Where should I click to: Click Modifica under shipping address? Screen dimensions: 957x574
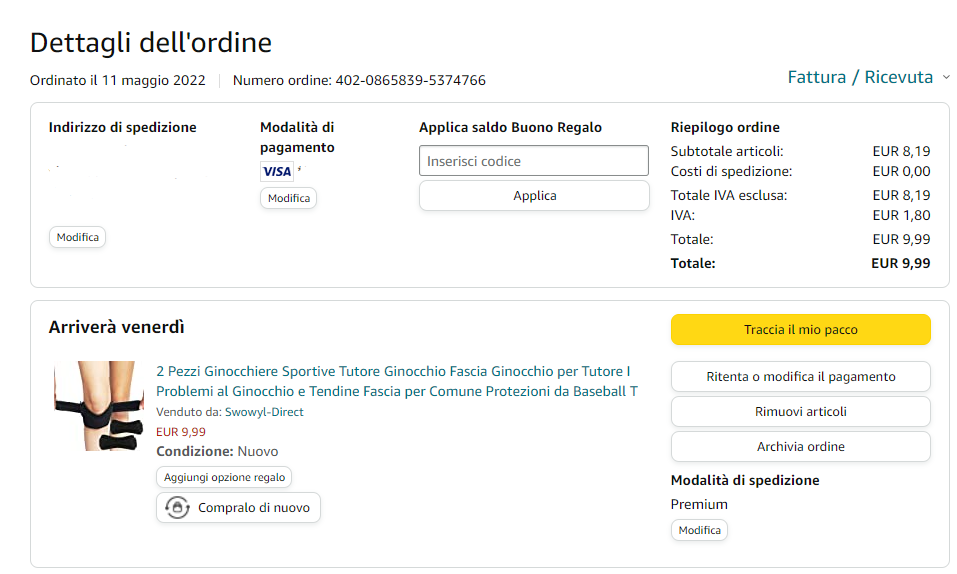point(77,237)
